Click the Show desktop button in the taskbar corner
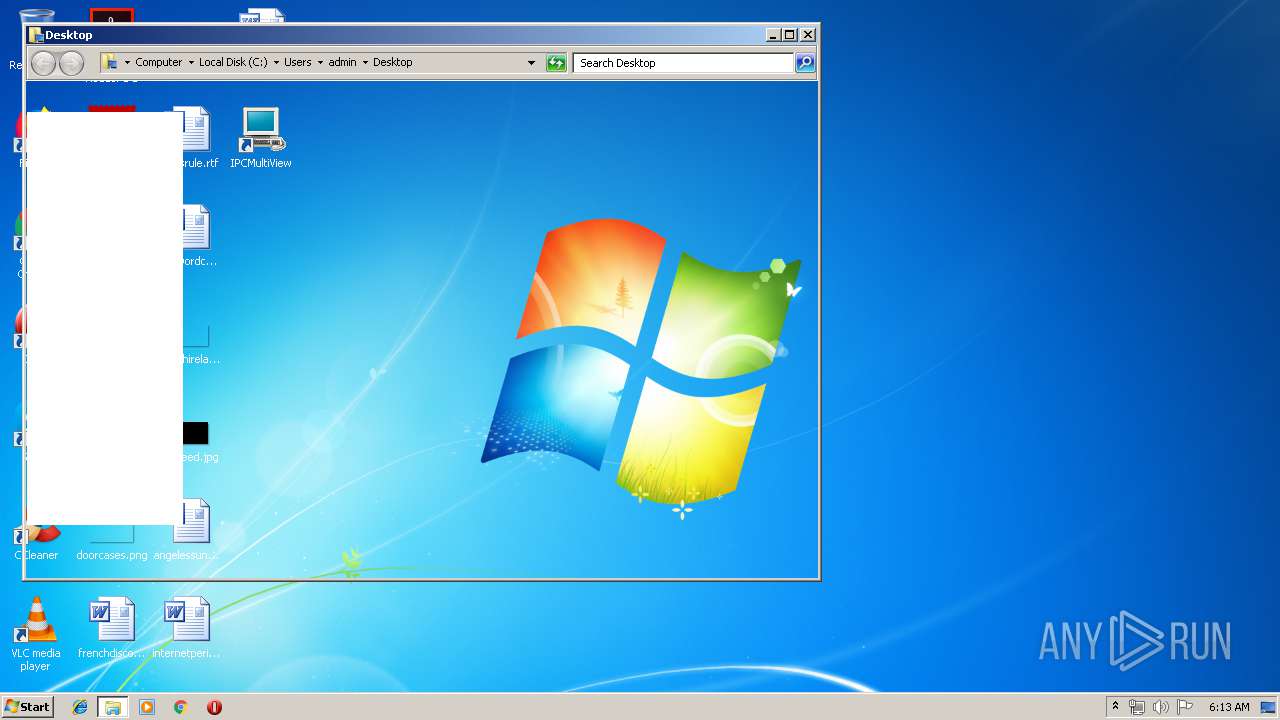This screenshot has height=720, width=1280. tap(1268, 707)
